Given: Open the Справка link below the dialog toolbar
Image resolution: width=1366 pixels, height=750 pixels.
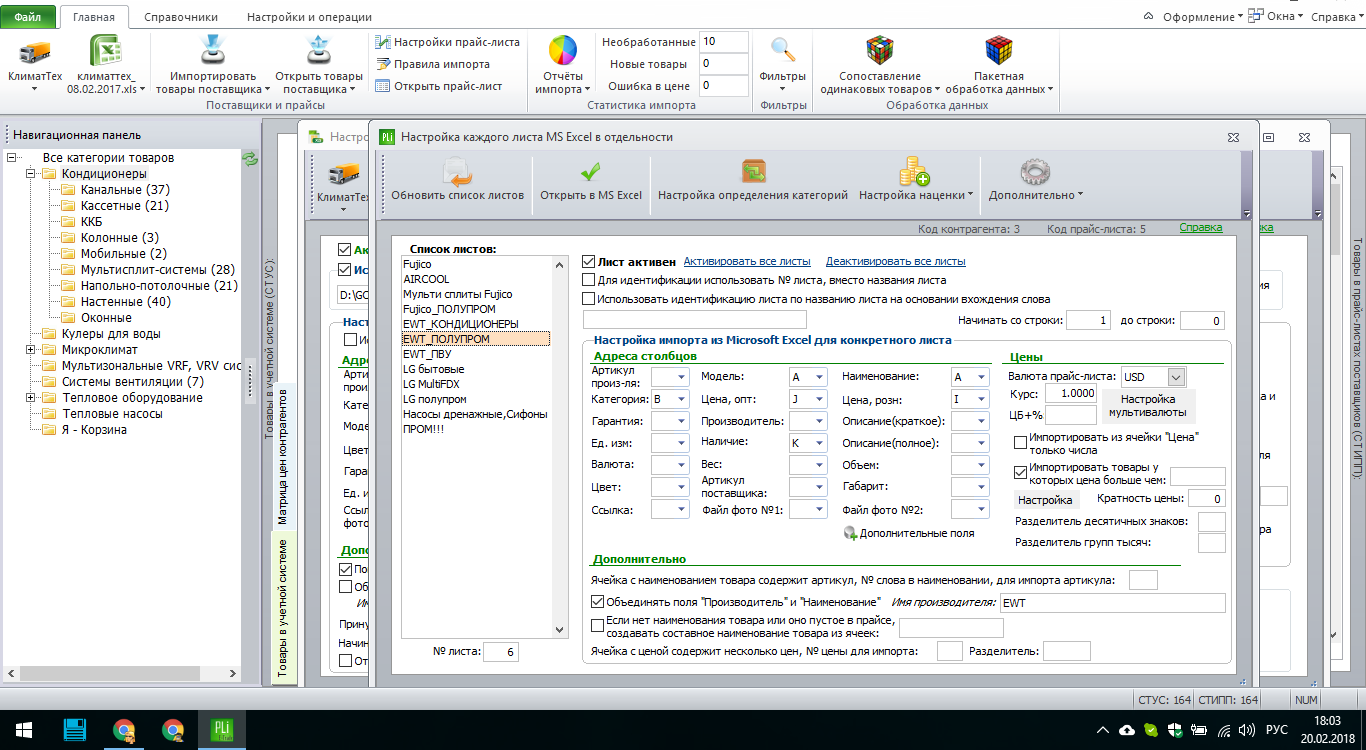Looking at the screenshot, I should [x=1201, y=228].
